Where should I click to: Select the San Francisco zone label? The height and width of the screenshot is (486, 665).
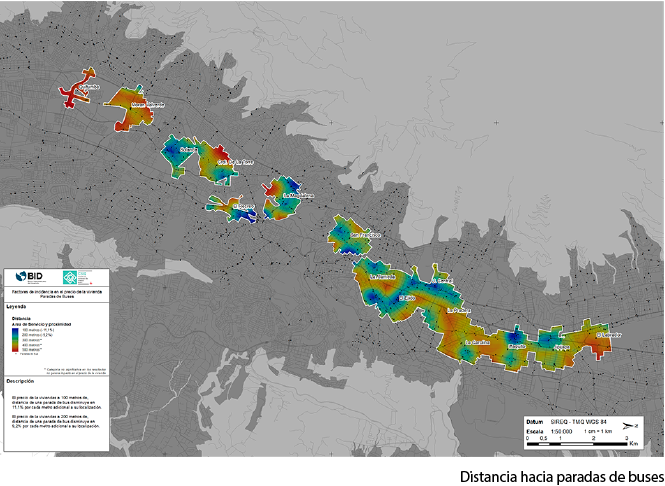pos(363,235)
